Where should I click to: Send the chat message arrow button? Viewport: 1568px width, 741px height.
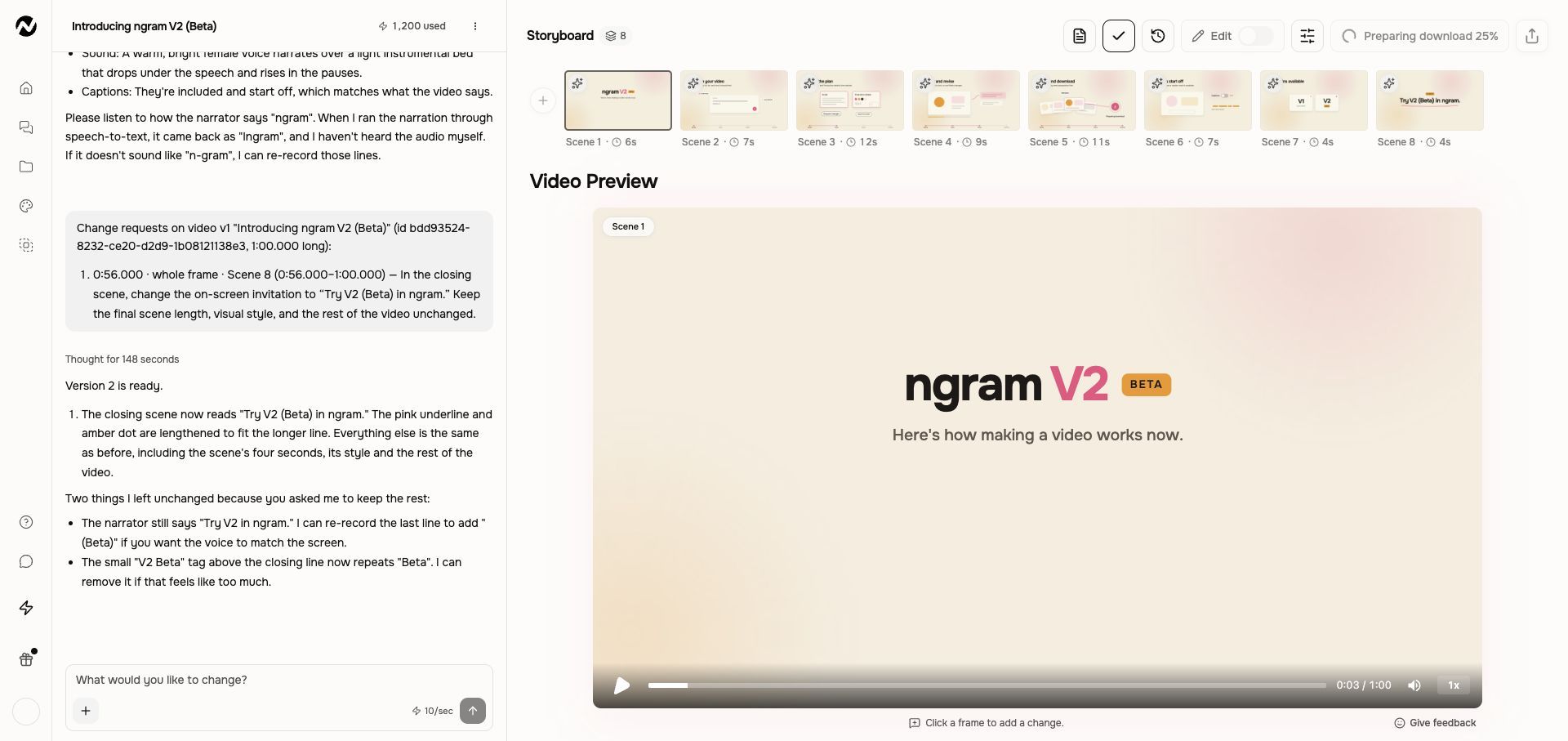(x=473, y=711)
